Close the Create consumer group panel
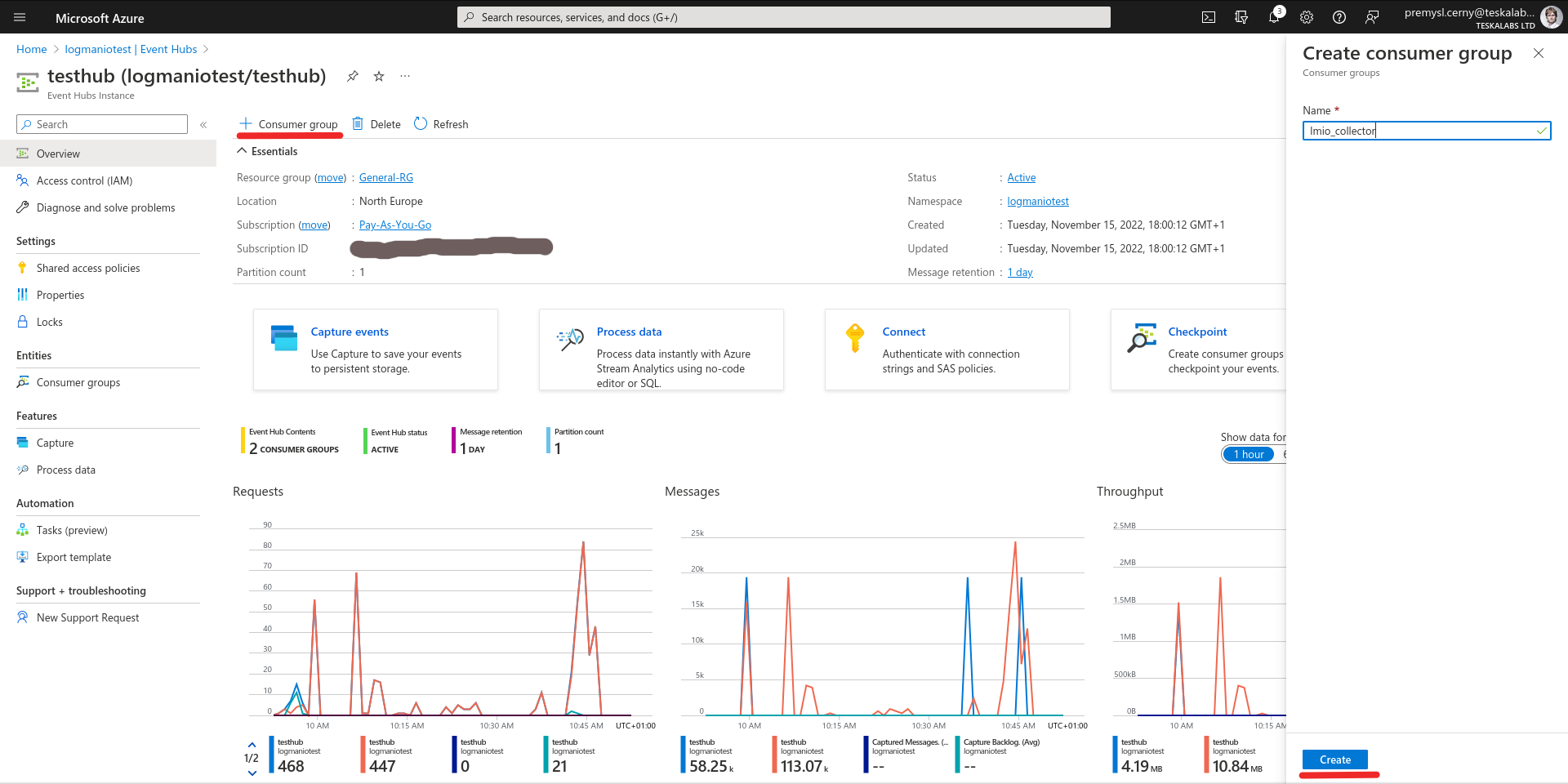Viewport: 1568px width, 784px height. coord(1539,53)
